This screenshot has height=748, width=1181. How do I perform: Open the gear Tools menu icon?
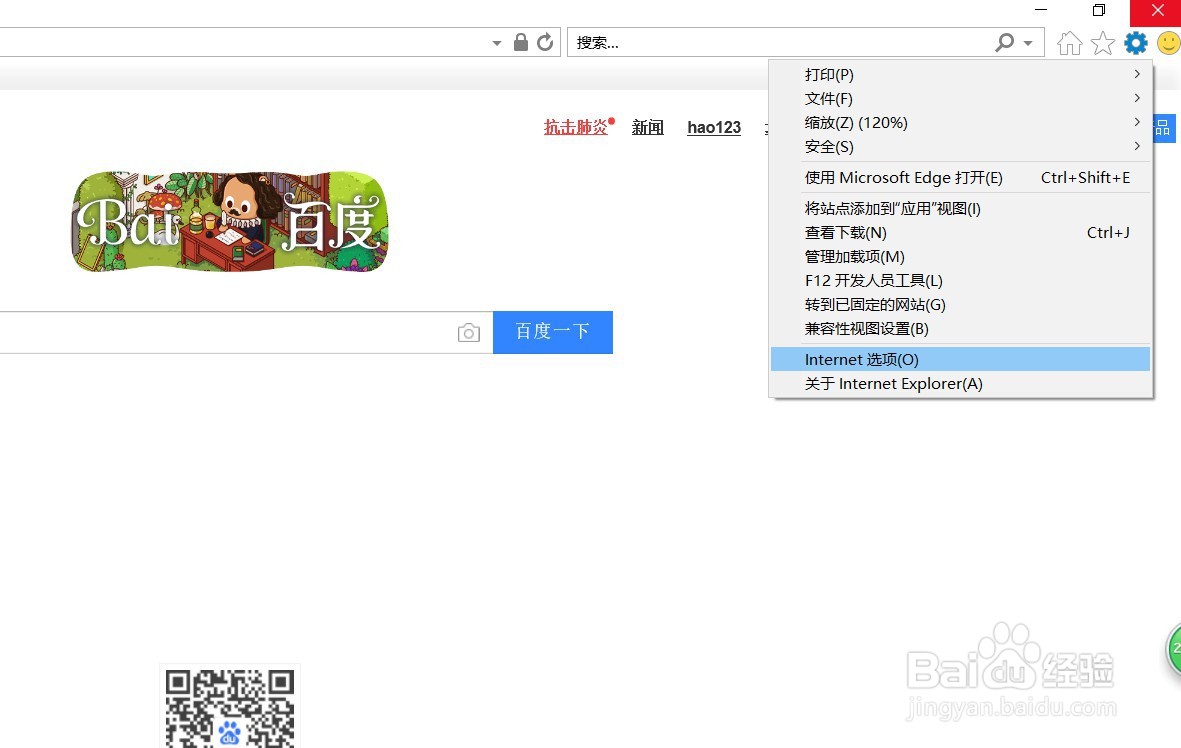tap(1135, 43)
